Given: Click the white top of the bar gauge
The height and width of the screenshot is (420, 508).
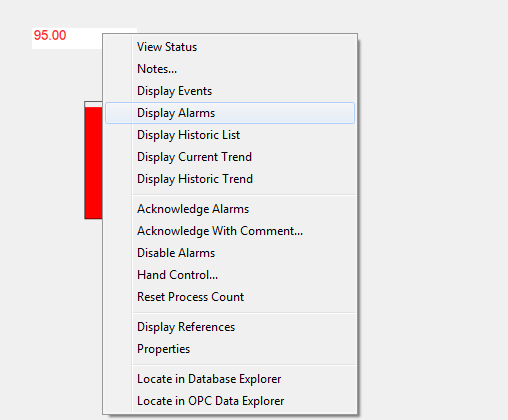Looking at the screenshot, I should pyautogui.click(x=94, y=104).
